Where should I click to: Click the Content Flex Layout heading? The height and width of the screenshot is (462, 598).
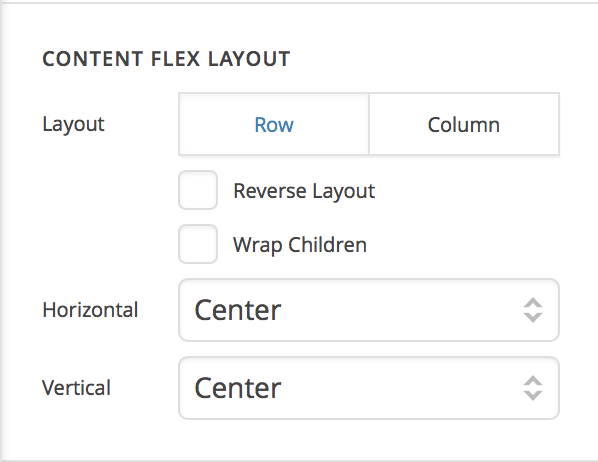[x=166, y=59]
